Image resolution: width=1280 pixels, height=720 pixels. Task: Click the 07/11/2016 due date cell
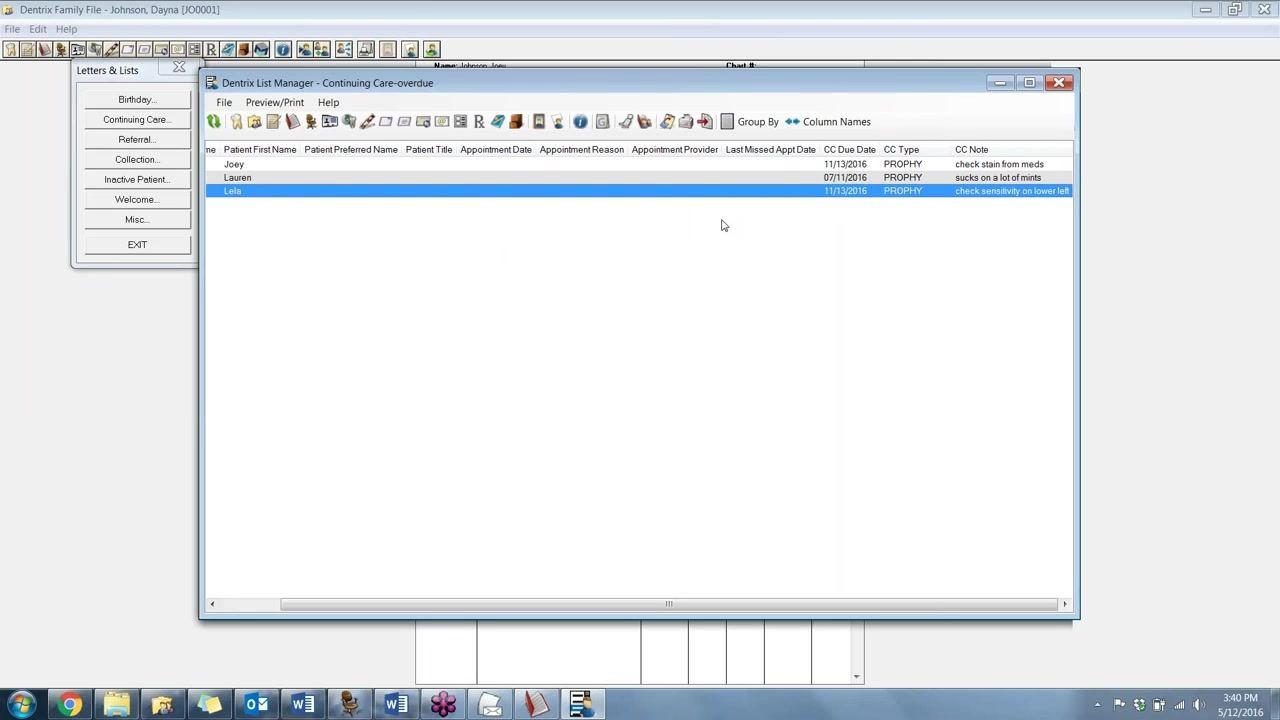[x=845, y=177]
